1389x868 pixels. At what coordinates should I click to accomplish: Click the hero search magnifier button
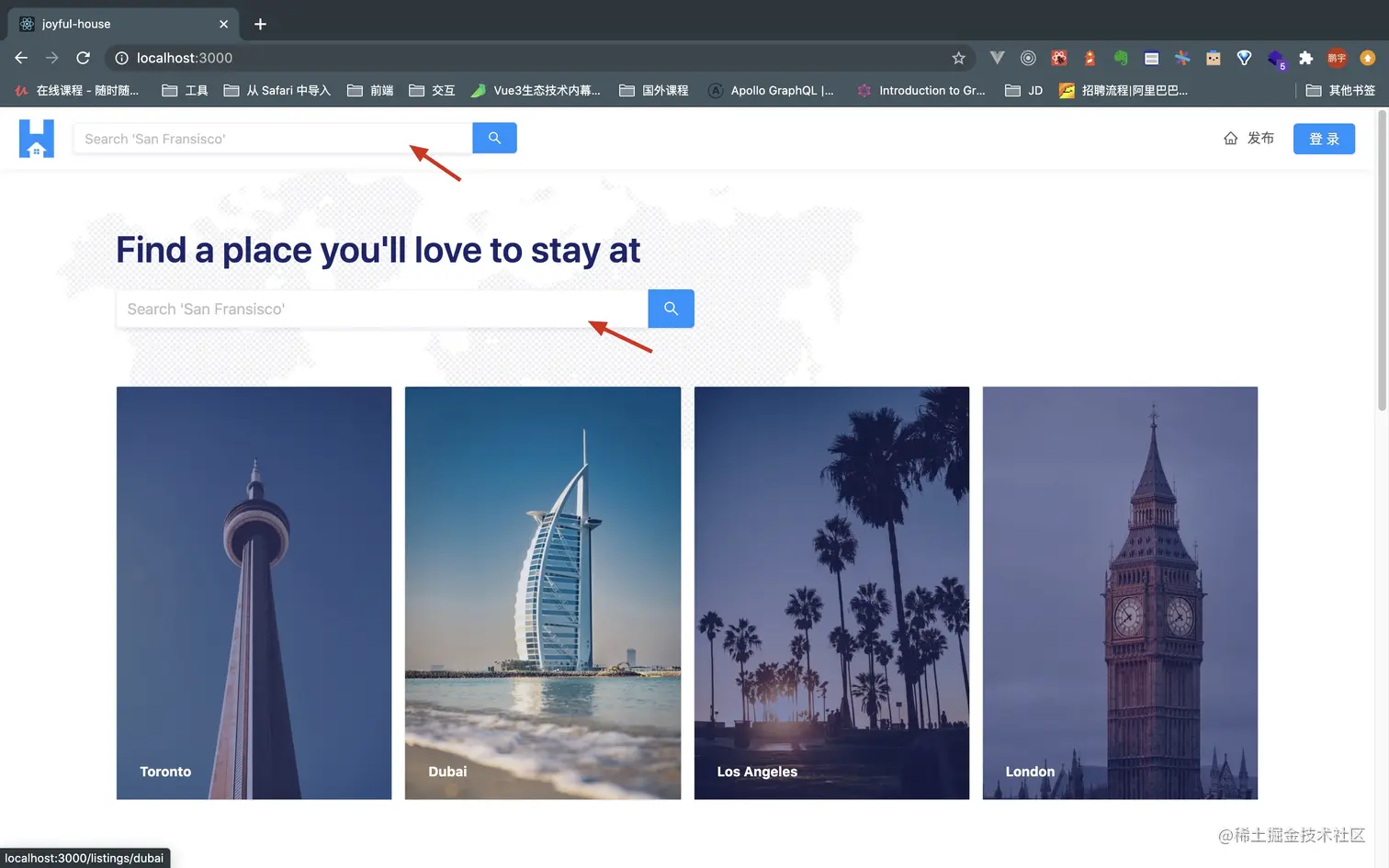click(671, 309)
